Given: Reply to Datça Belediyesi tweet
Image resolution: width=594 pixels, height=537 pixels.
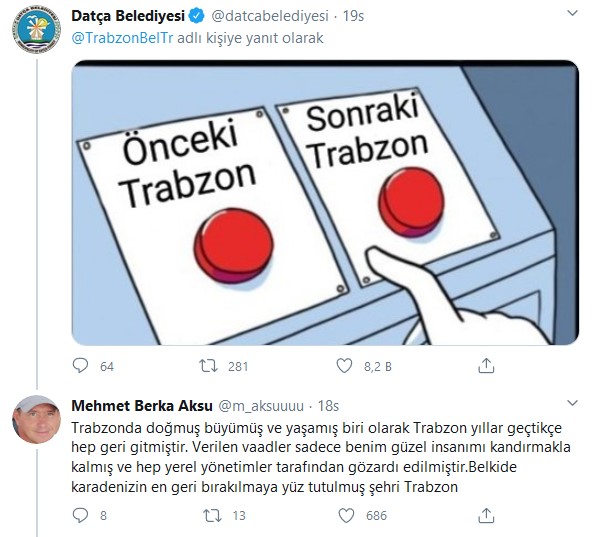Looking at the screenshot, I should coord(80,366).
